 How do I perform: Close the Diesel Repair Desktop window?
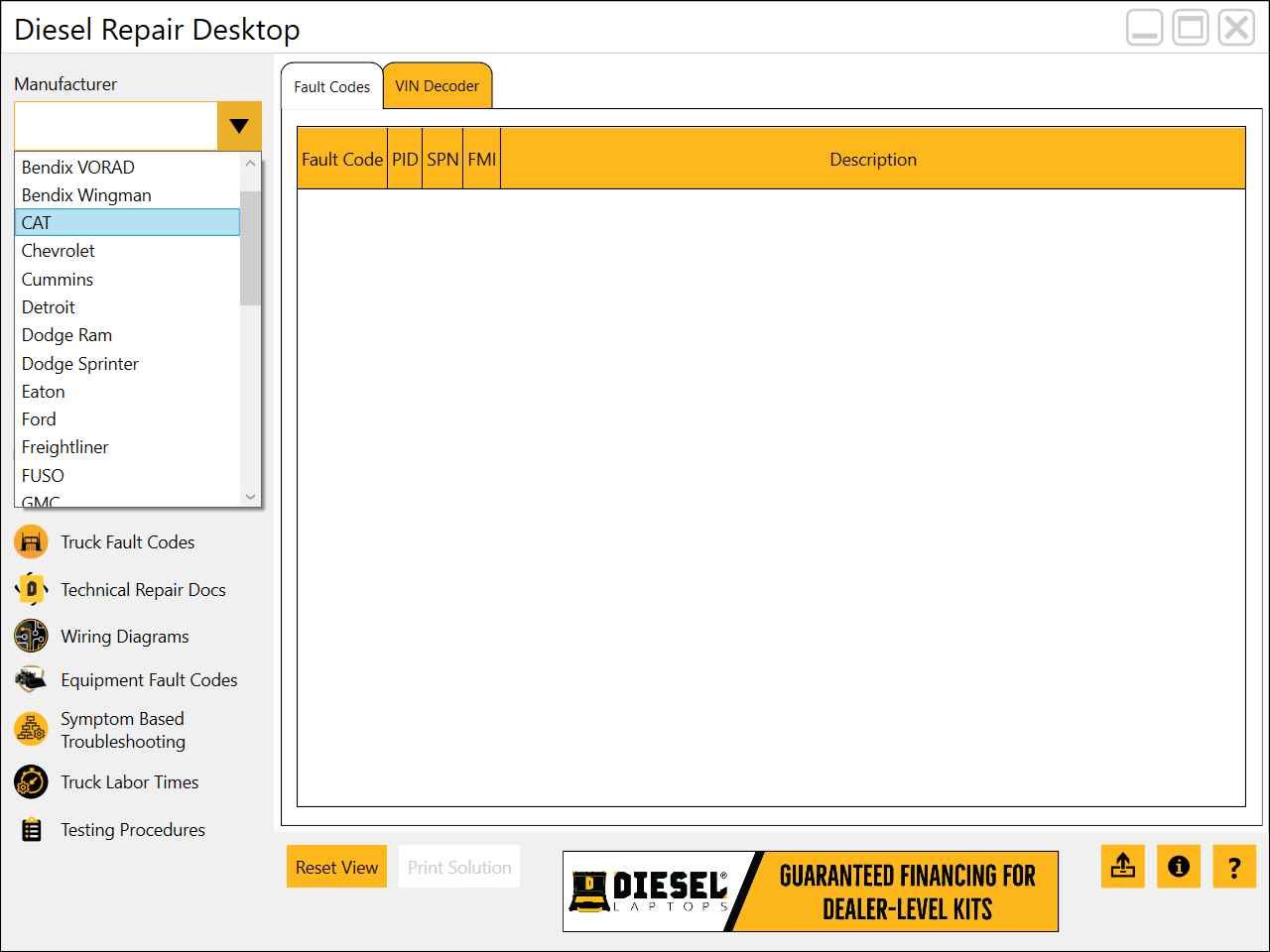click(1236, 28)
